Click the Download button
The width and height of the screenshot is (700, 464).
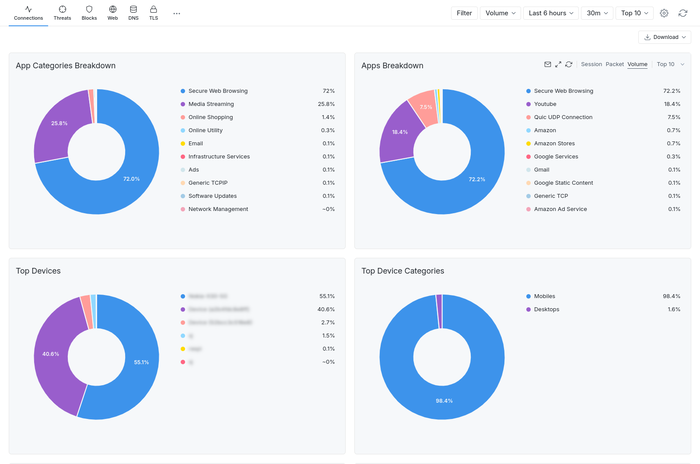click(664, 37)
